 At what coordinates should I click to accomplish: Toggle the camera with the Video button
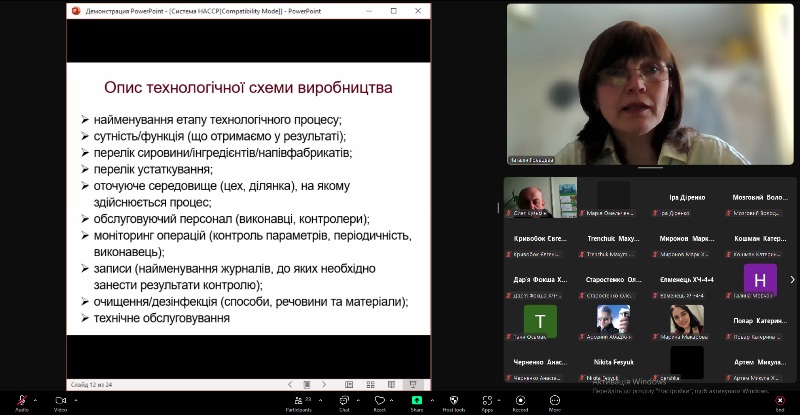point(60,401)
